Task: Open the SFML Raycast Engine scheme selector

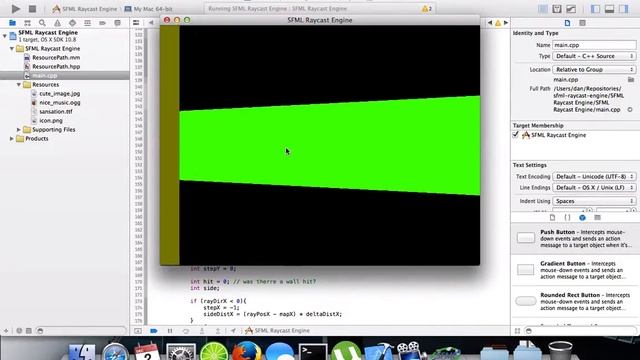Action: coord(85,9)
